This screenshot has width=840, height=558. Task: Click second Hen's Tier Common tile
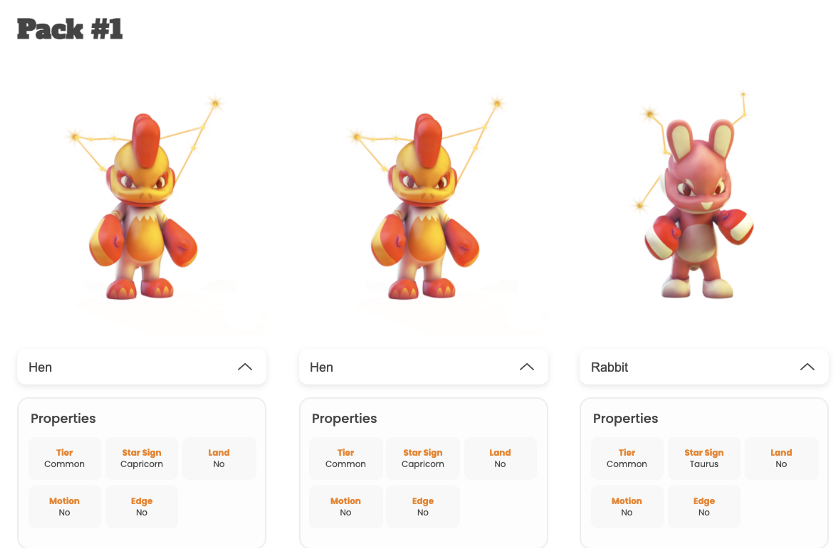[x=346, y=458]
